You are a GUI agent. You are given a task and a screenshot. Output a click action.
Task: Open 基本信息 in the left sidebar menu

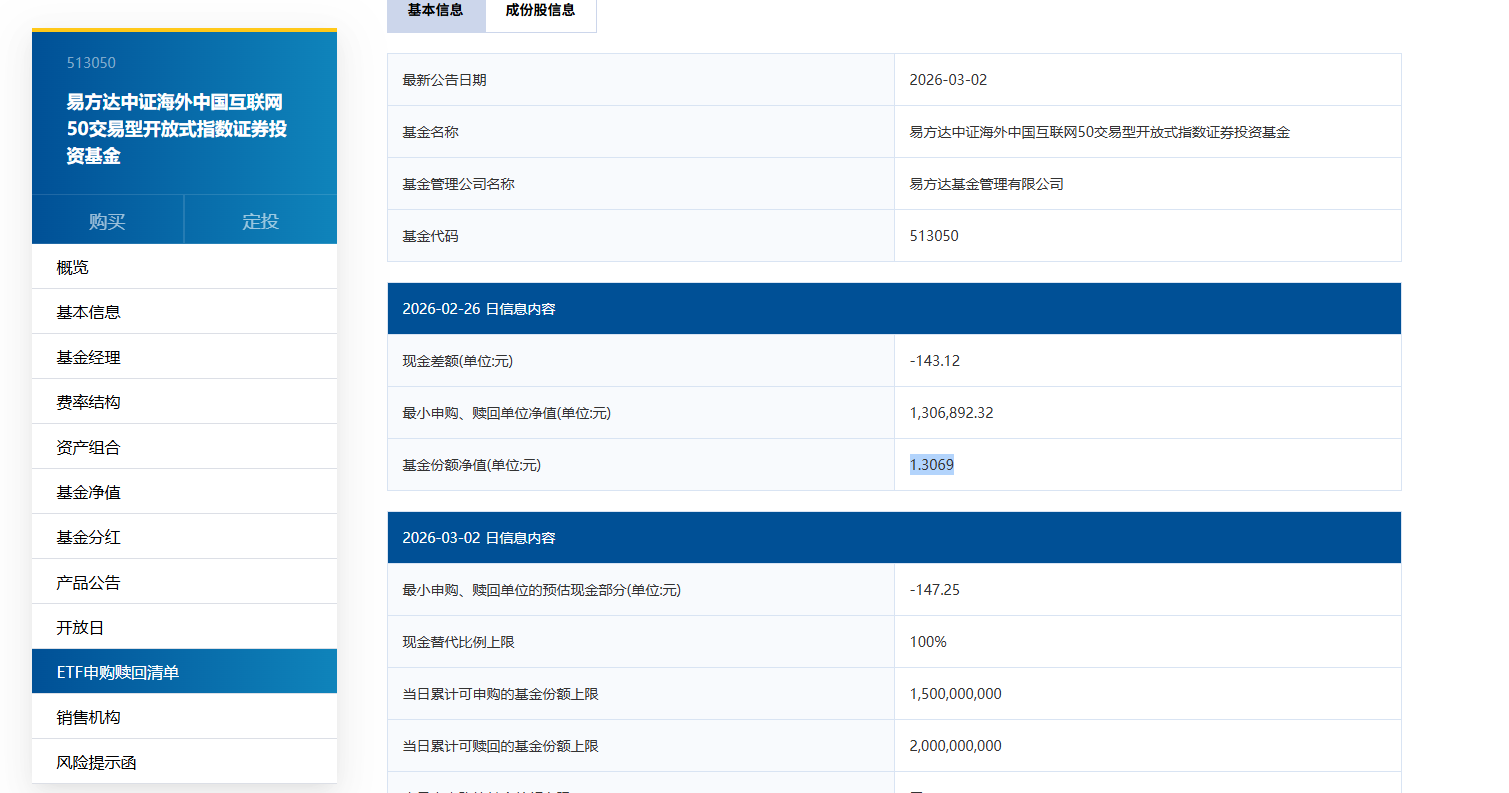[184, 312]
